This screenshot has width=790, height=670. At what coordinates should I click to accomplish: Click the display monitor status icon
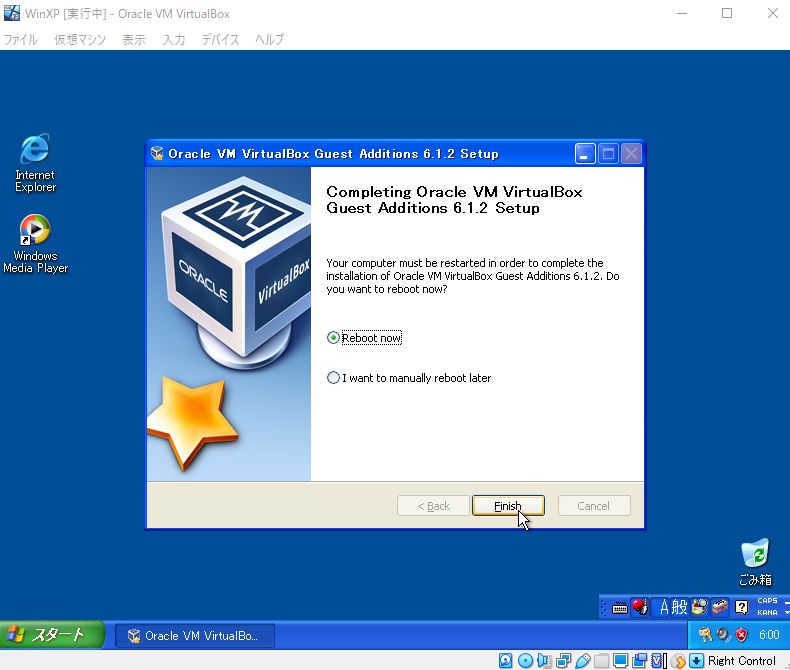(x=621, y=660)
